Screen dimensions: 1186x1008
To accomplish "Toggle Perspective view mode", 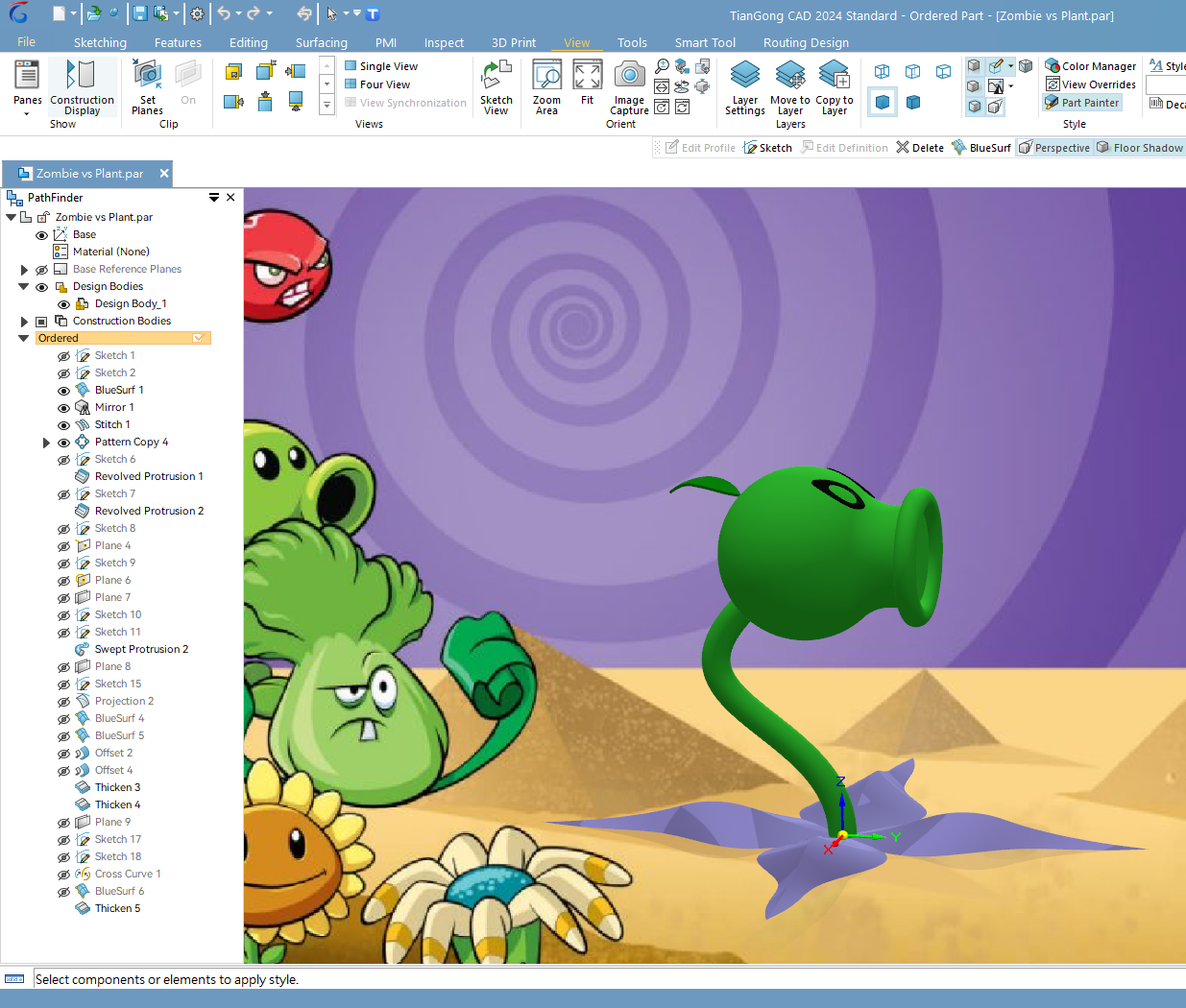I will click(1054, 148).
